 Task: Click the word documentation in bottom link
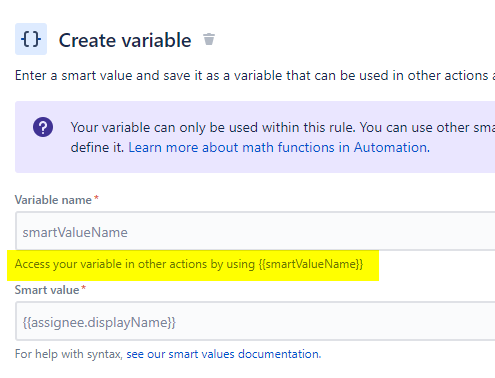click(280, 354)
